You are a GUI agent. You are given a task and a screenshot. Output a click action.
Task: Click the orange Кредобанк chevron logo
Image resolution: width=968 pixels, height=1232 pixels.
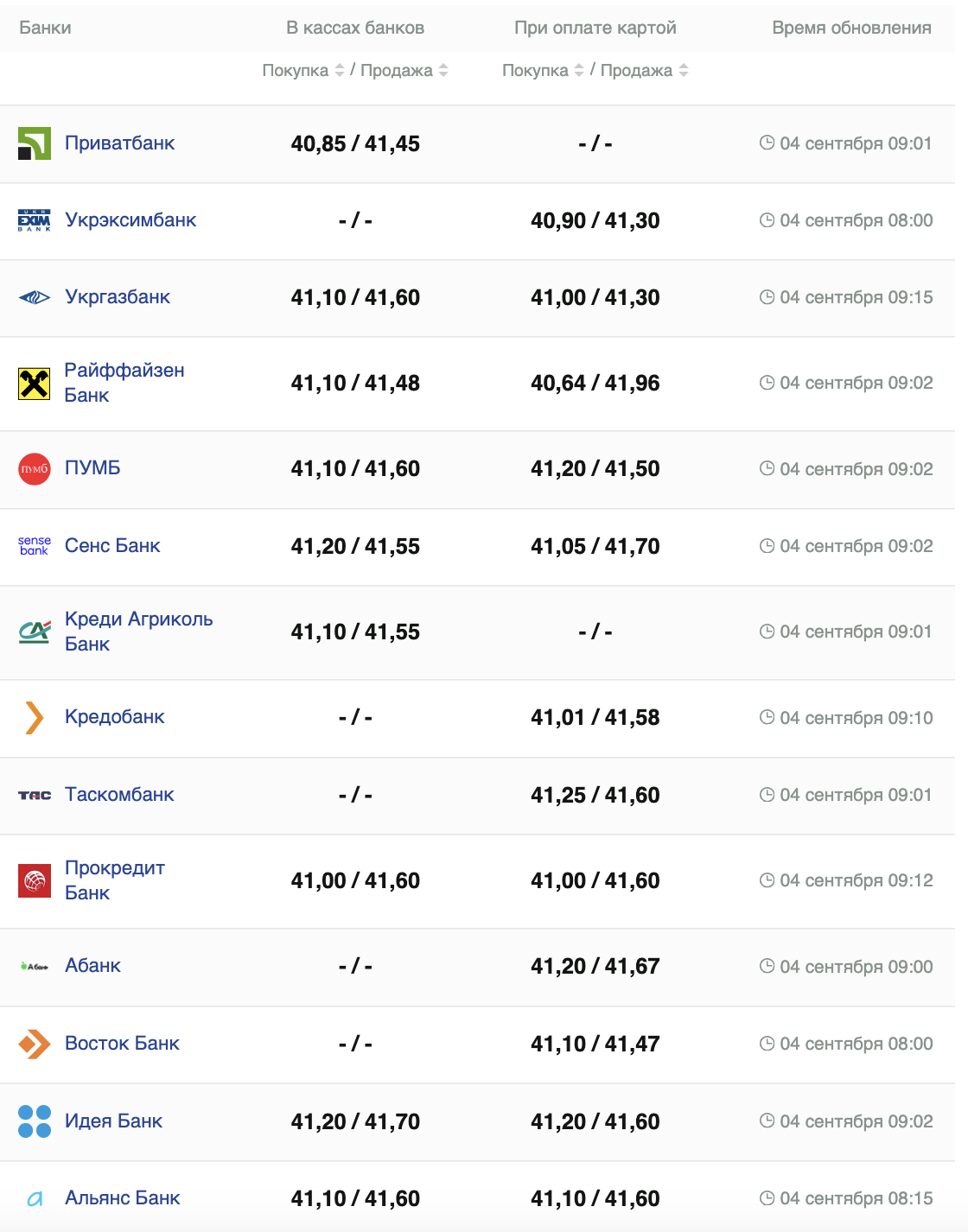point(35,718)
